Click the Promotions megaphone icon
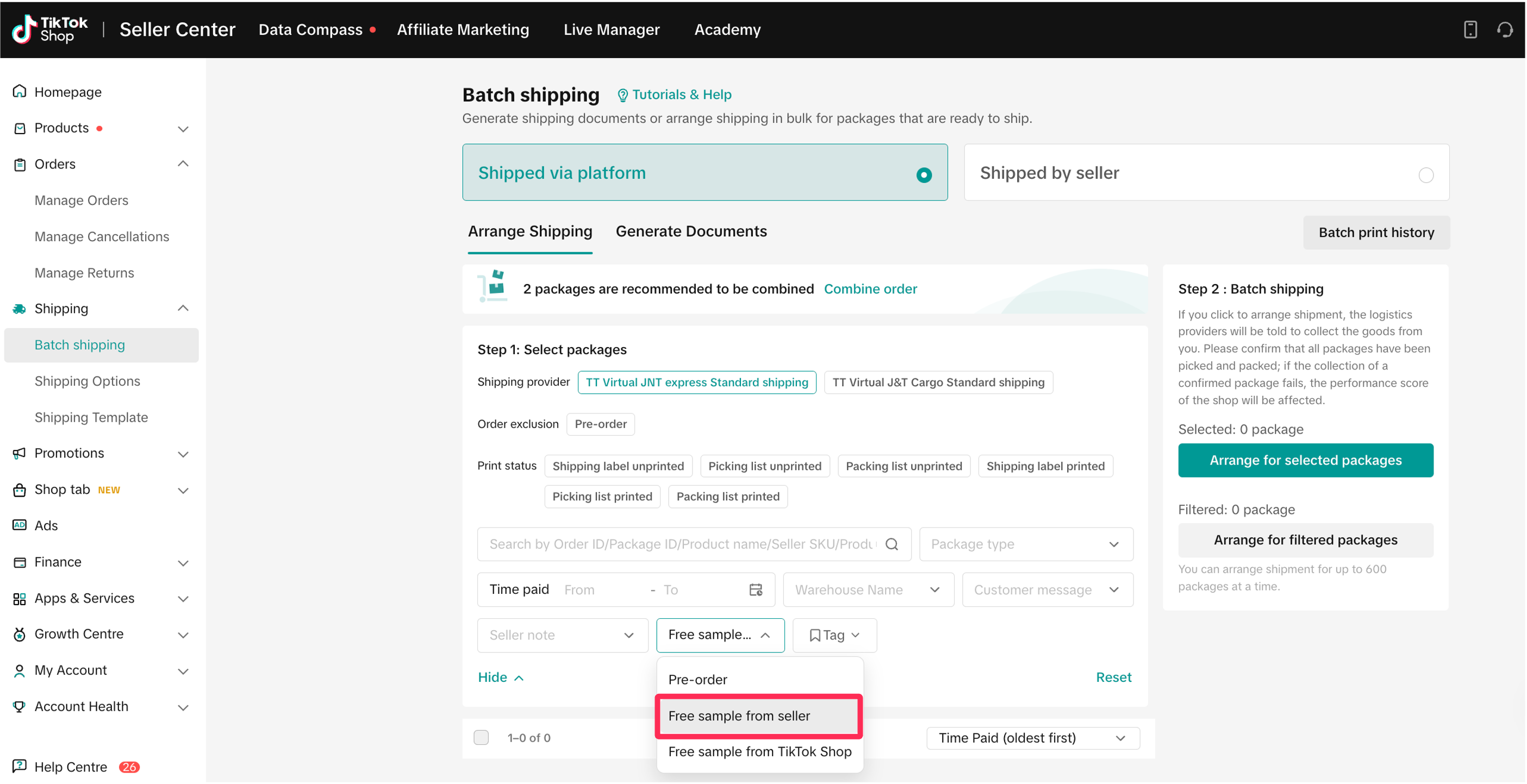Image resolution: width=1527 pixels, height=784 pixels. pyautogui.click(x=20, y=453)
